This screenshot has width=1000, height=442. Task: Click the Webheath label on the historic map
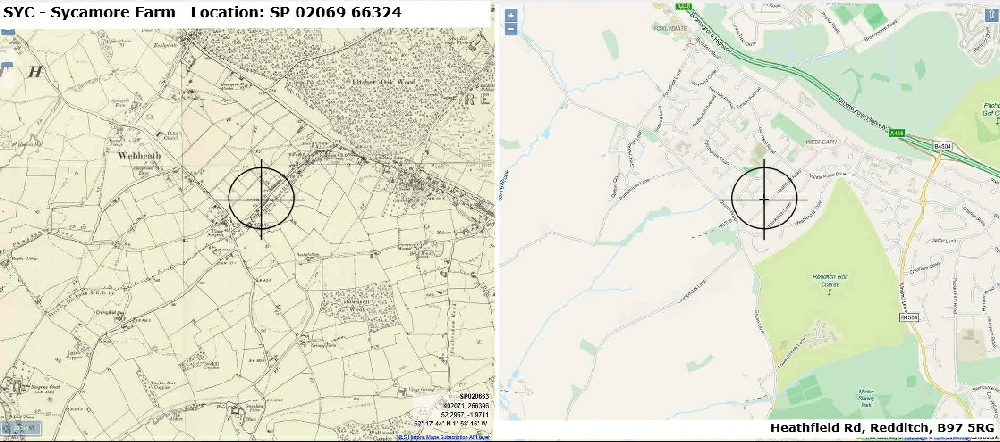click(140, 155)
